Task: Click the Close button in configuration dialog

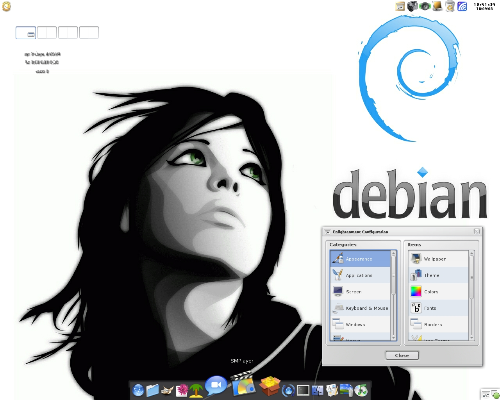Action: click(x=402, y=355)
